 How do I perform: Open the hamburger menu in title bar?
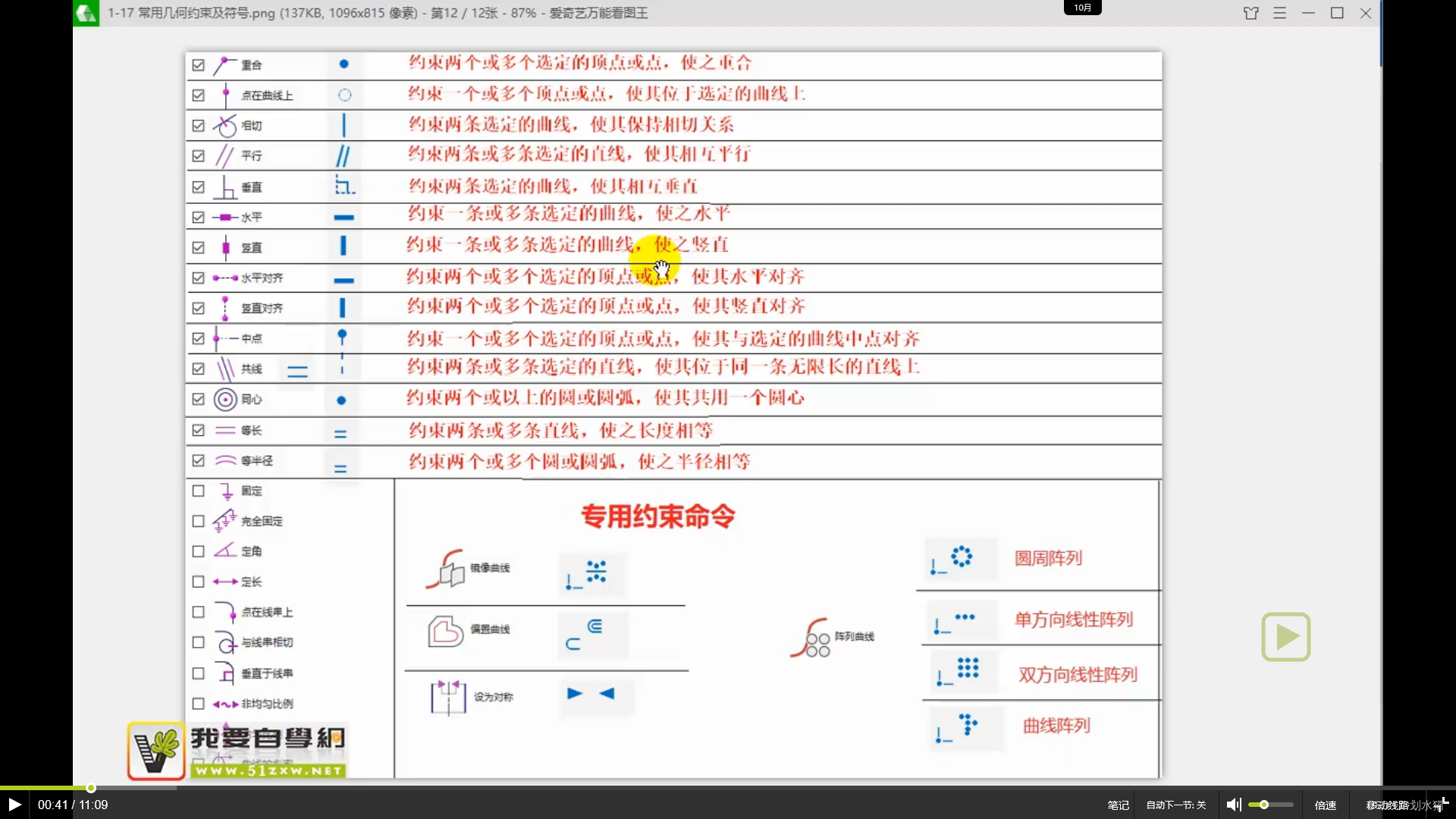(x=1280, y=13)
